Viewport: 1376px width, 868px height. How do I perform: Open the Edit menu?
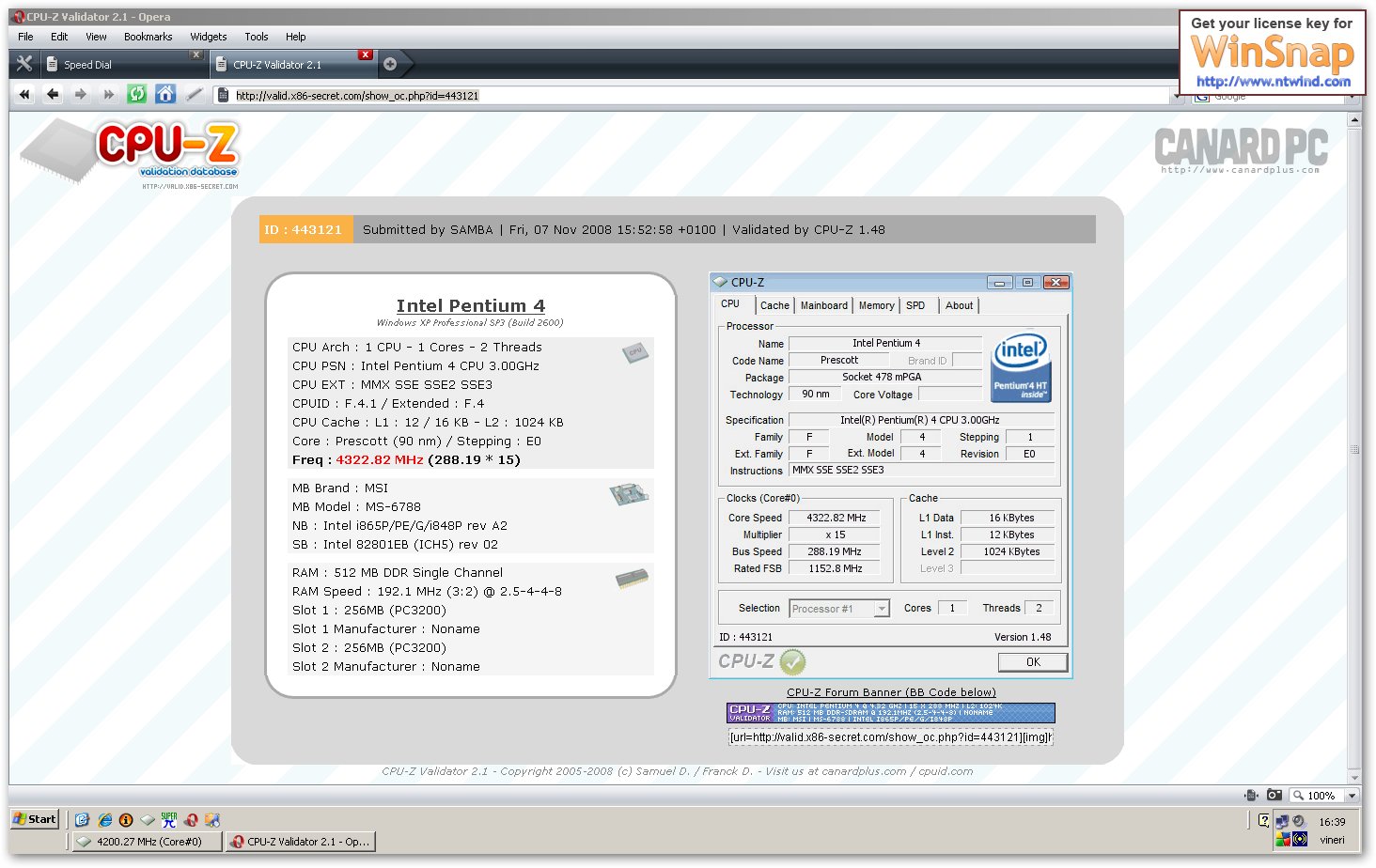(x=59, y=37)
